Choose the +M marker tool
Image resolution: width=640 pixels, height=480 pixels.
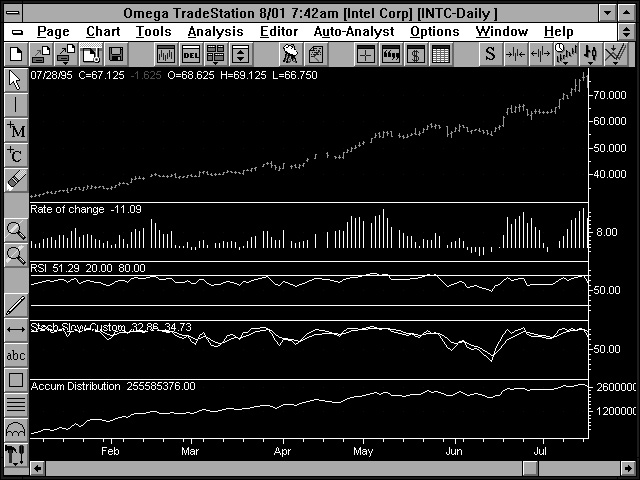click(15, 129)
